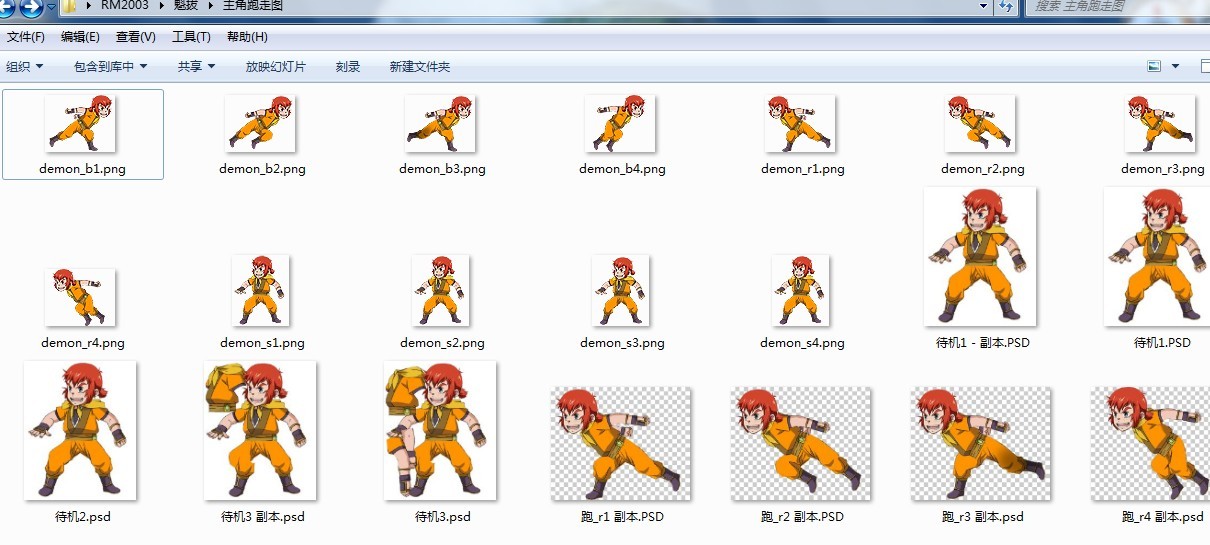Image resolution: width=1210 pixels, height=545 pixels.
Task: Select the demon_b4.png image thumbnail
Action: point(621,124)
